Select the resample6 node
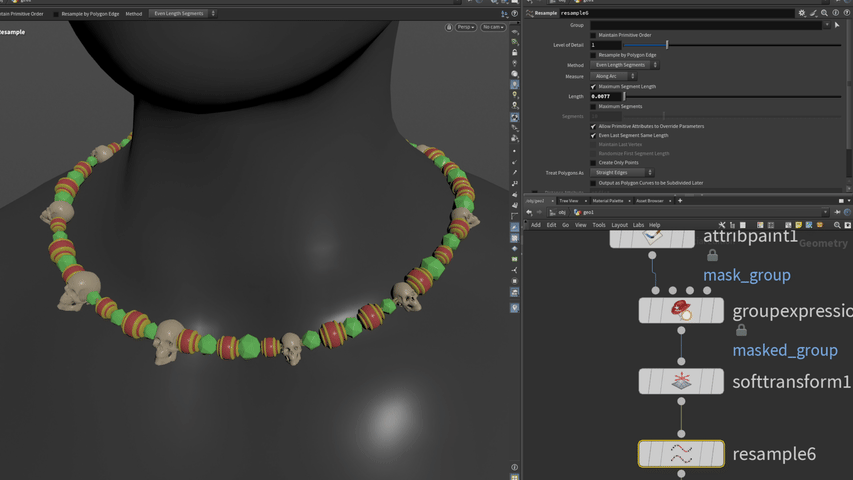Screen dimensions: 853x480 tap(681, 454)
